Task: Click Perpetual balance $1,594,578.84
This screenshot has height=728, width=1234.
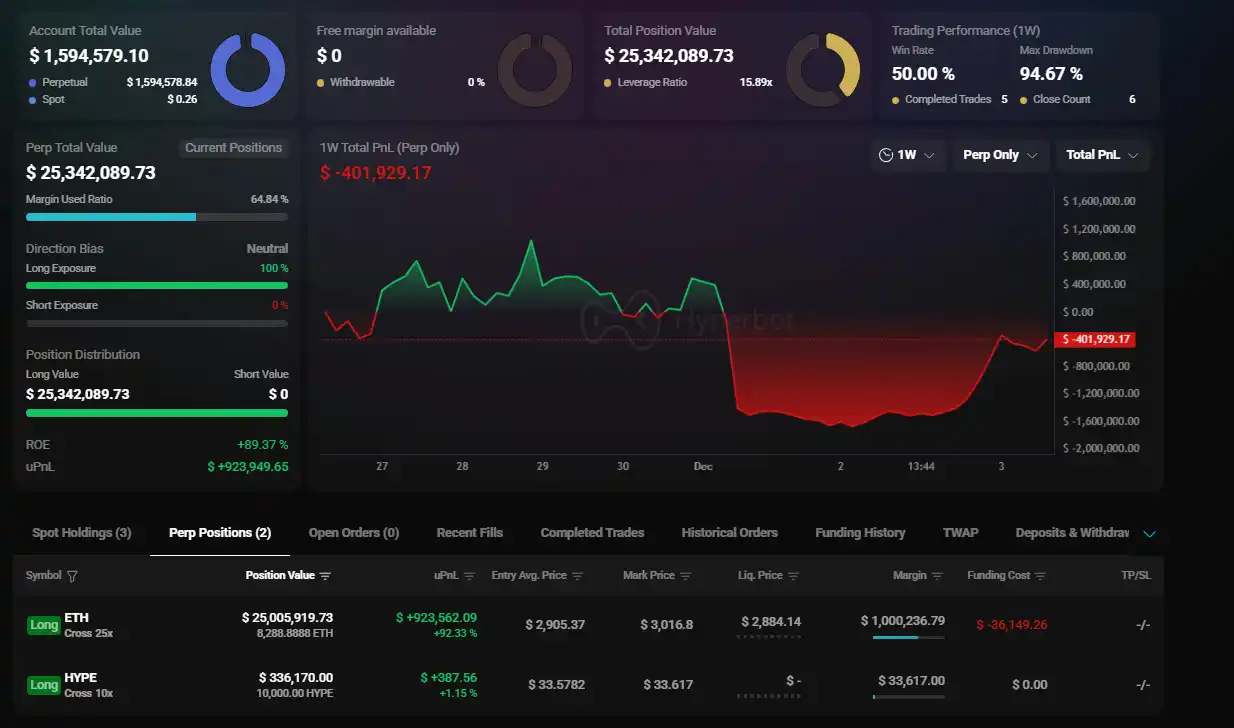Action: click(161, 82)
